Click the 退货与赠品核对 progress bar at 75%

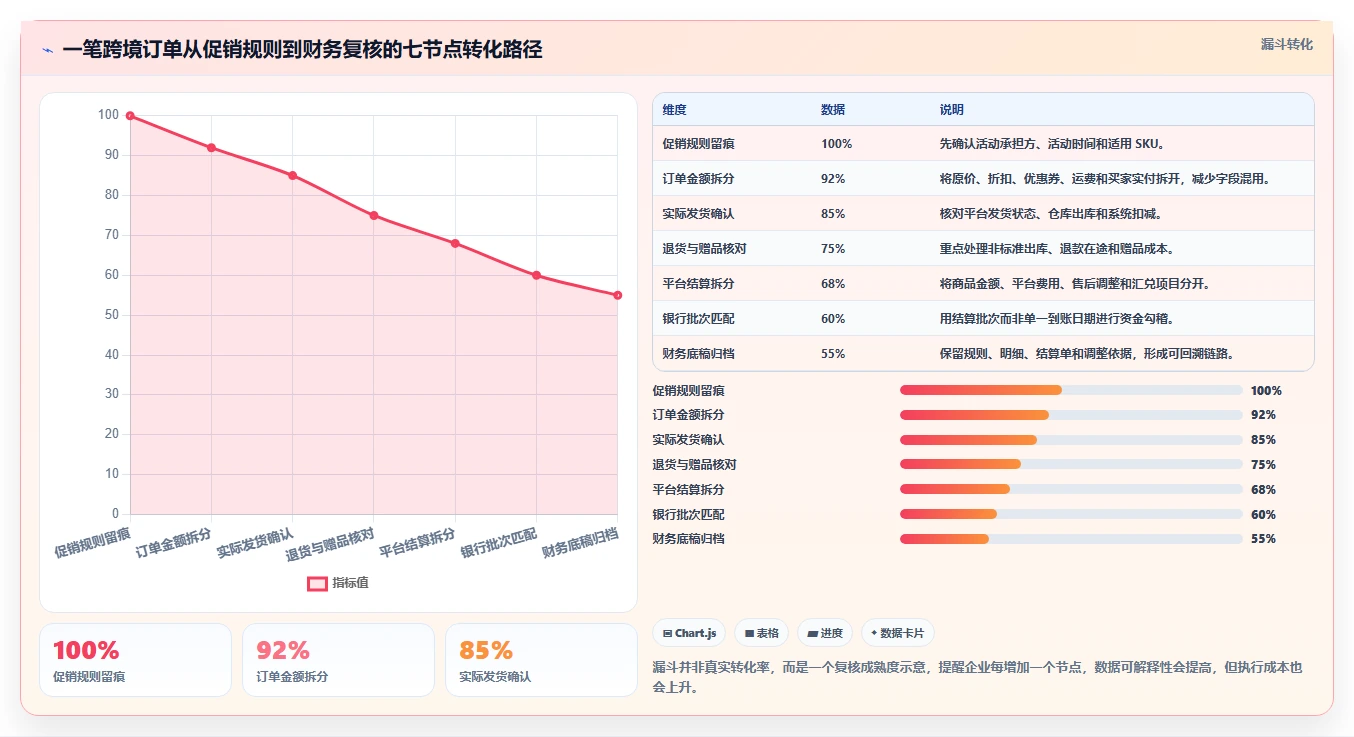(x=1071, y=464)
